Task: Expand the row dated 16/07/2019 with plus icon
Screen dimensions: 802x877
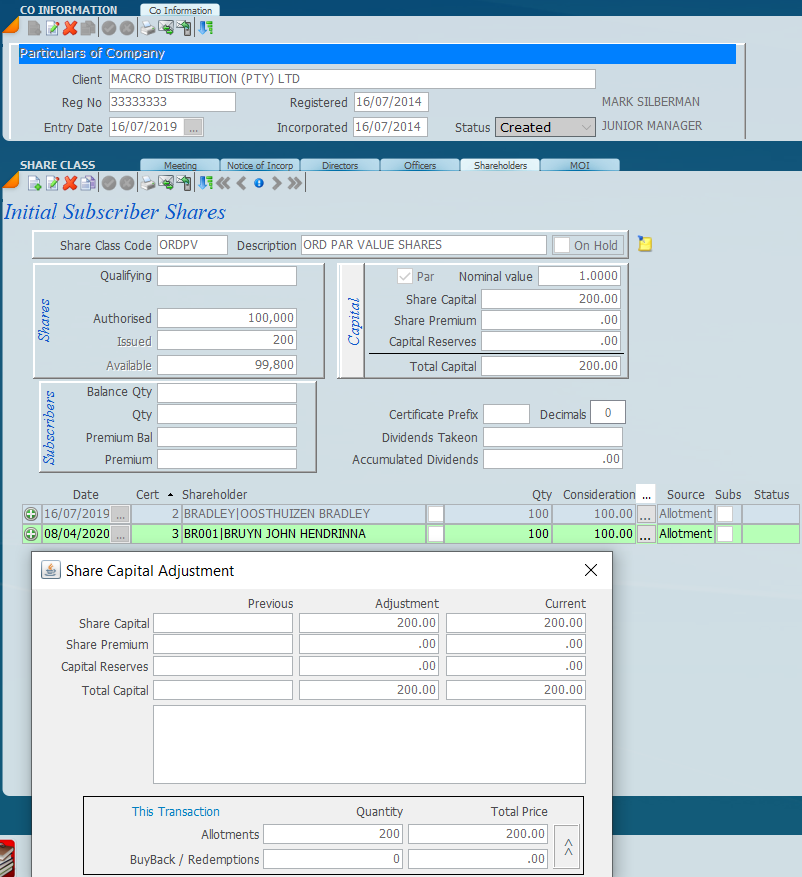Action: tap(31, 514)
